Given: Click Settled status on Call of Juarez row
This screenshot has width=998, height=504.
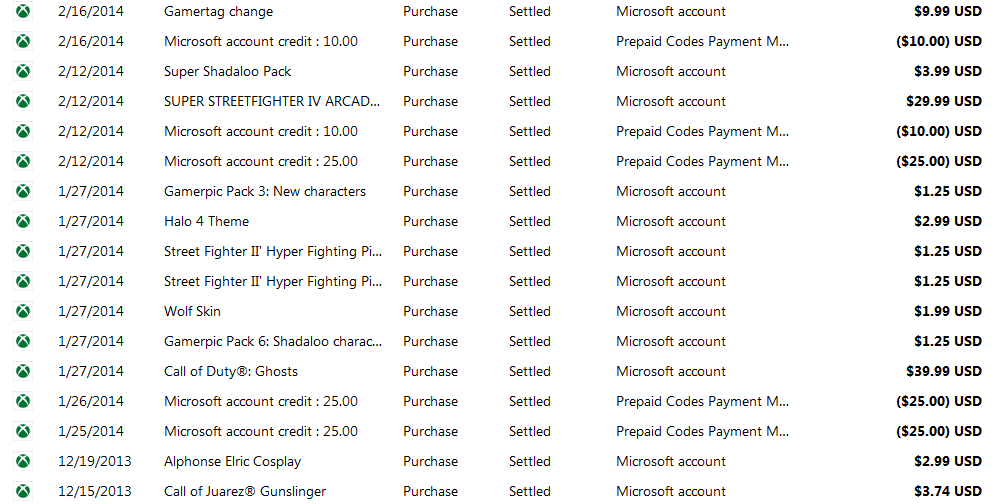Looking at the screenshot, I should click(x=530, y=491).
